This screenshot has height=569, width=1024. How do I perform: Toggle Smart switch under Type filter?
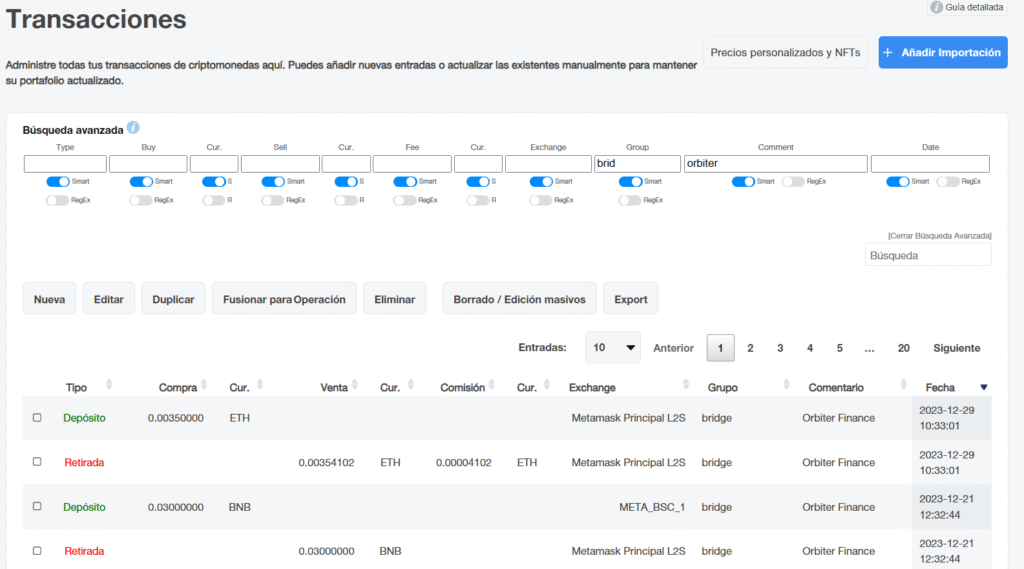point(57,182)
